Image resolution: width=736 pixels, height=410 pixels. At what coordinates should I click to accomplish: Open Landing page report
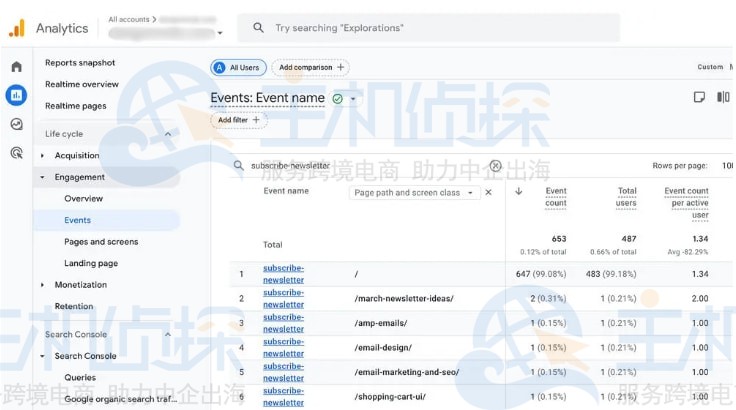tap(91, 263)
